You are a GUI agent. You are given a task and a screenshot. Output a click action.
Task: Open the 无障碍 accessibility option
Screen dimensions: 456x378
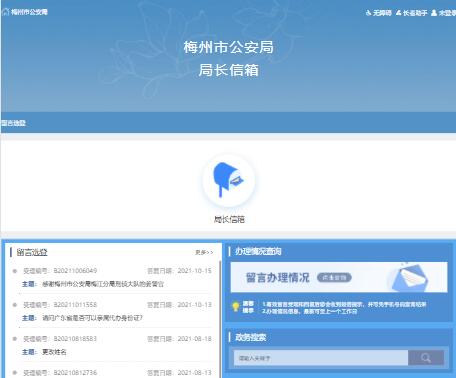tap(378, 13)
